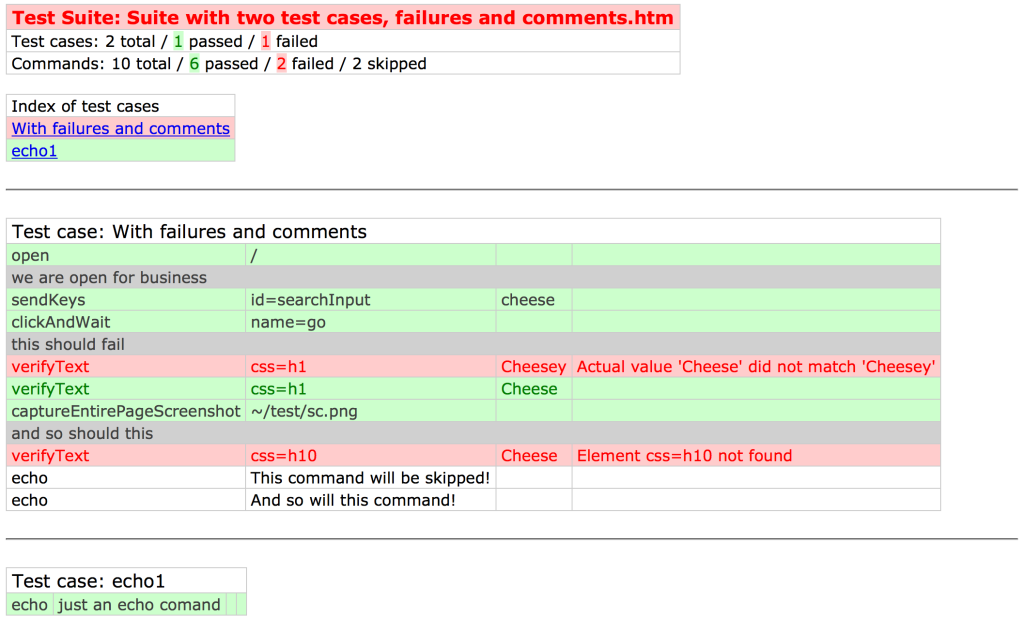Click the 'Actual value 'Cheese' did not match' message
The width and height of the screenshot is (1024, 634).
(x=756, y=366)
